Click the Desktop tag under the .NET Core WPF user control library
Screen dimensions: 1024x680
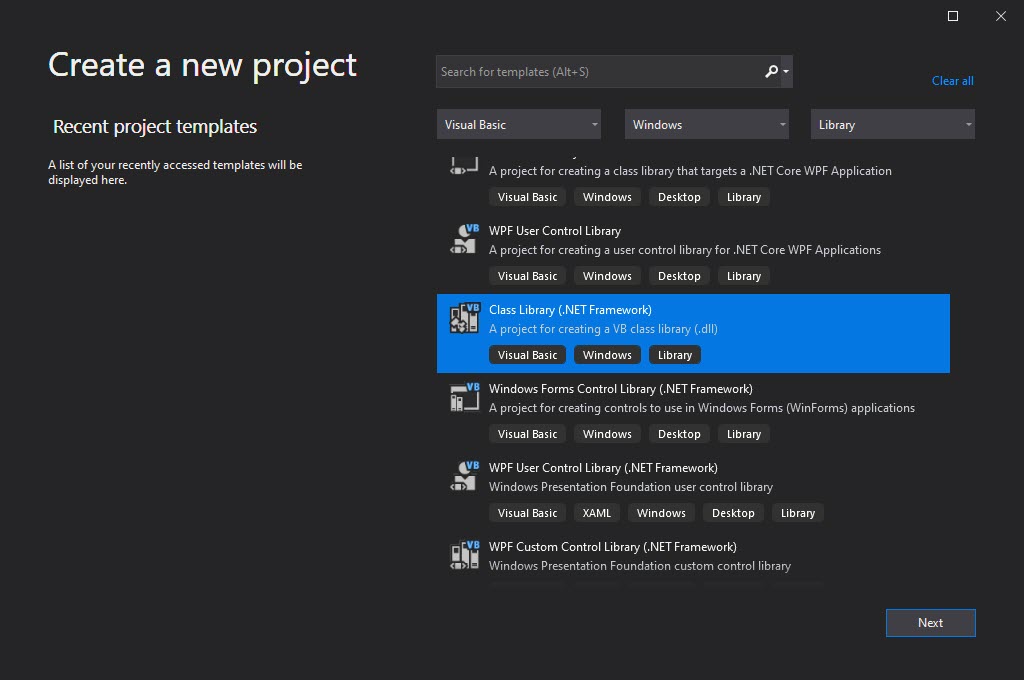coord(679,276)
